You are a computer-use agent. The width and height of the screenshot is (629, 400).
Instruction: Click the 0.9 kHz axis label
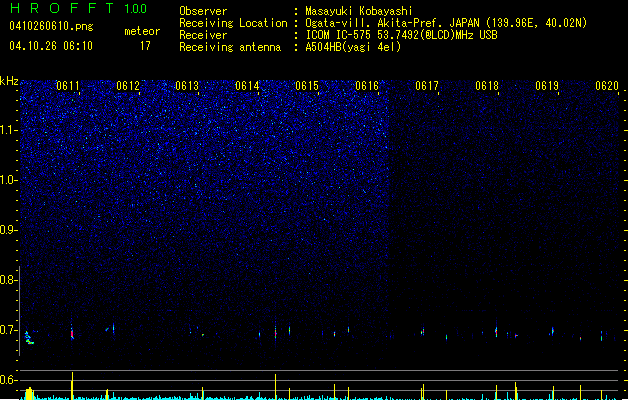[9, 230]
